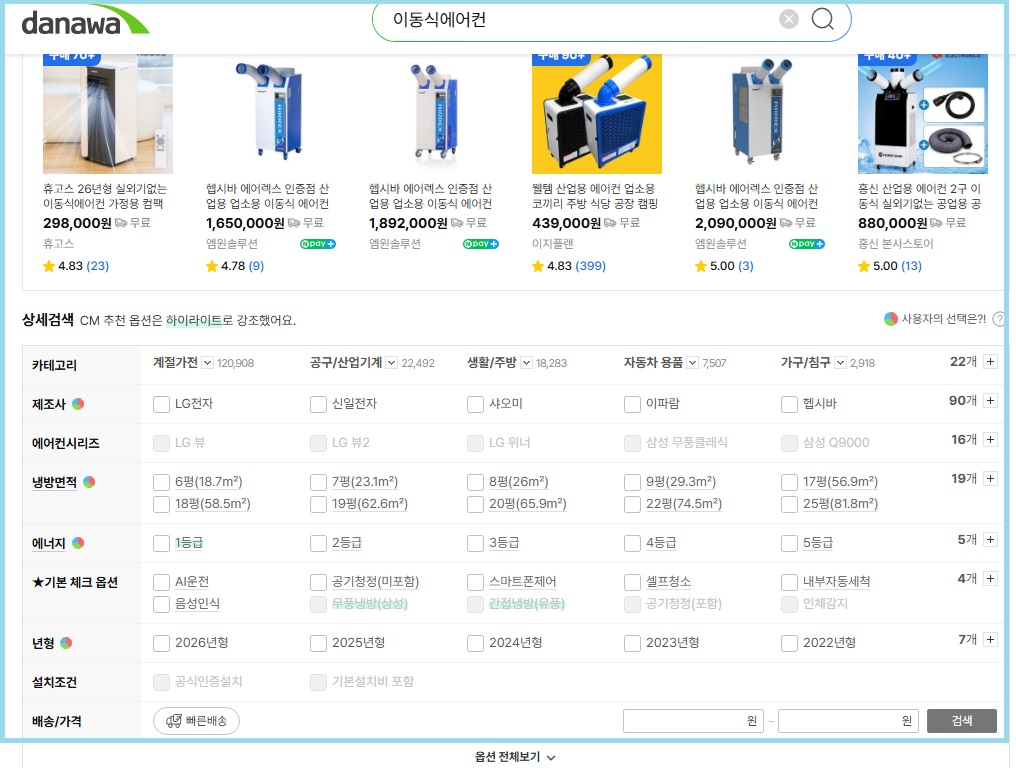The width and height of the screenshot is (1016, 768).
Task: Expand 냉방면적 row with plus icon
Action: [990, 478]
